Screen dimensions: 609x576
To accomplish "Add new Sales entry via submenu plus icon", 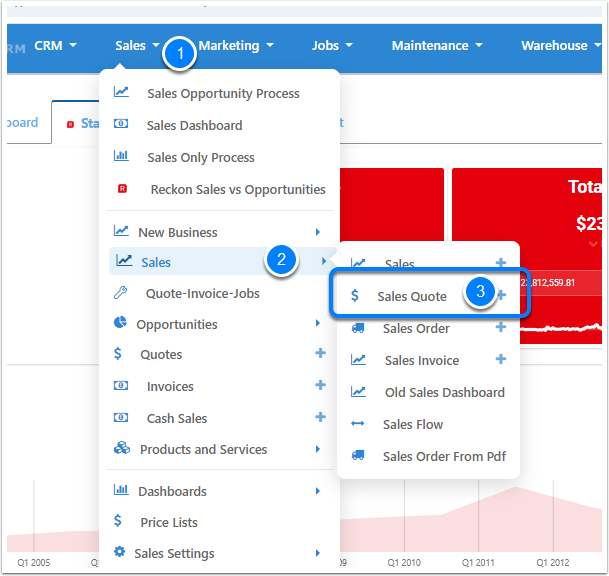I will 501,263.
